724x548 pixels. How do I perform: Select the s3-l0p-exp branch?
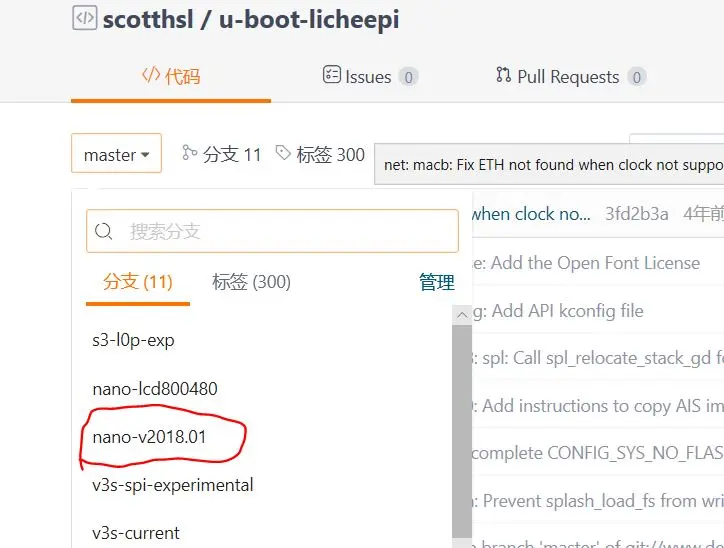[x=133, y=340]
